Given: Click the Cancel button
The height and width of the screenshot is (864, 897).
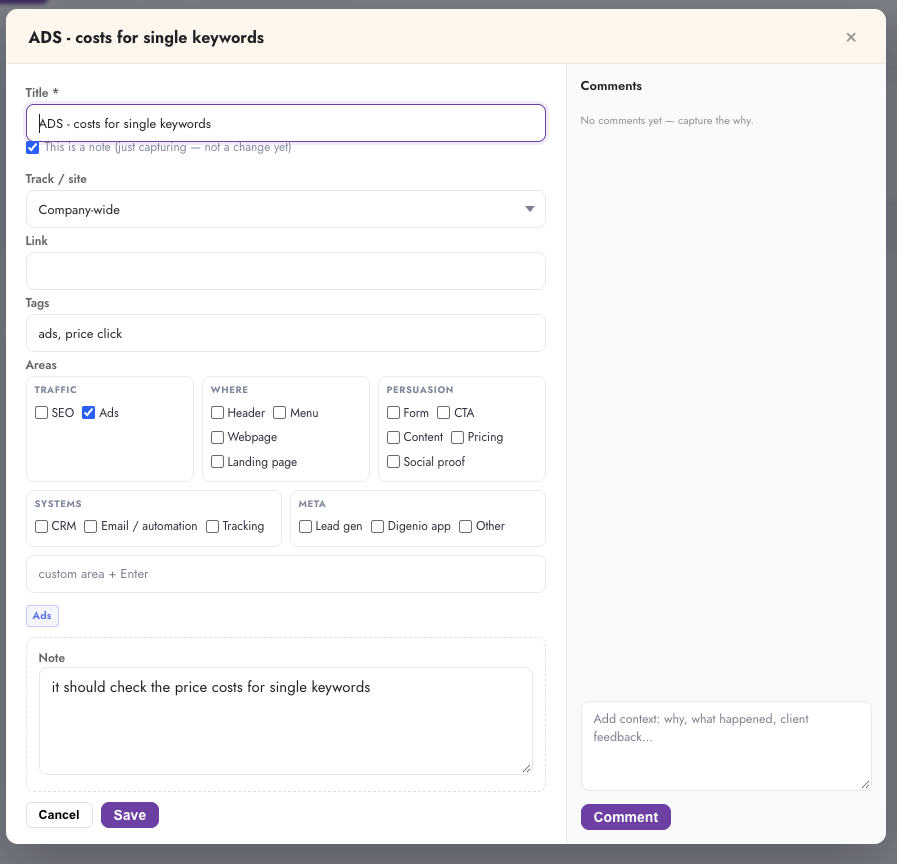Looking at the screenshot, I should tap(59, 815).
